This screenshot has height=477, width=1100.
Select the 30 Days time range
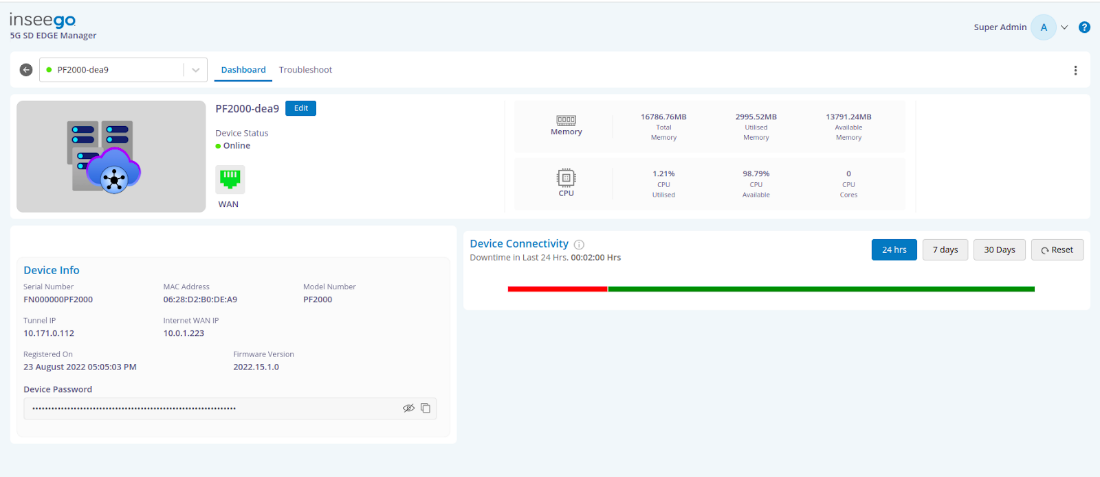point(1000,250)
